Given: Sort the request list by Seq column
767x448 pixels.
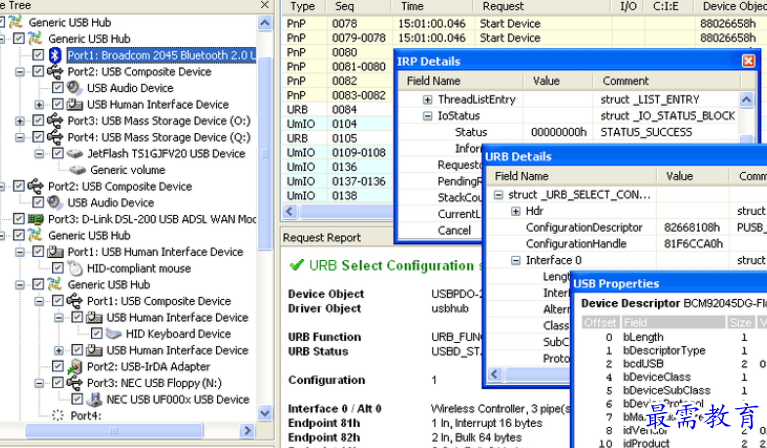Looking at the screenshot, I should tap(359, 6).
